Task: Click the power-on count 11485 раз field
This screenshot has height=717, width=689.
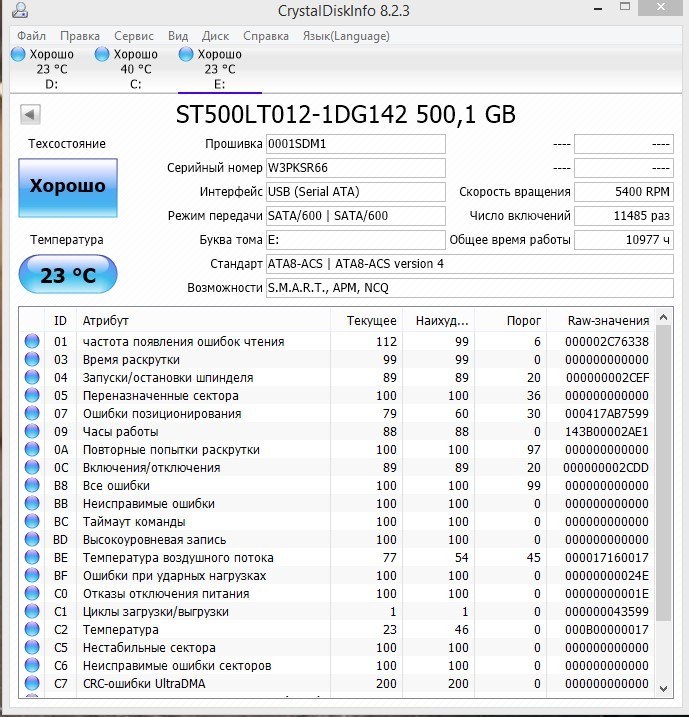Action: click(624, 216)
